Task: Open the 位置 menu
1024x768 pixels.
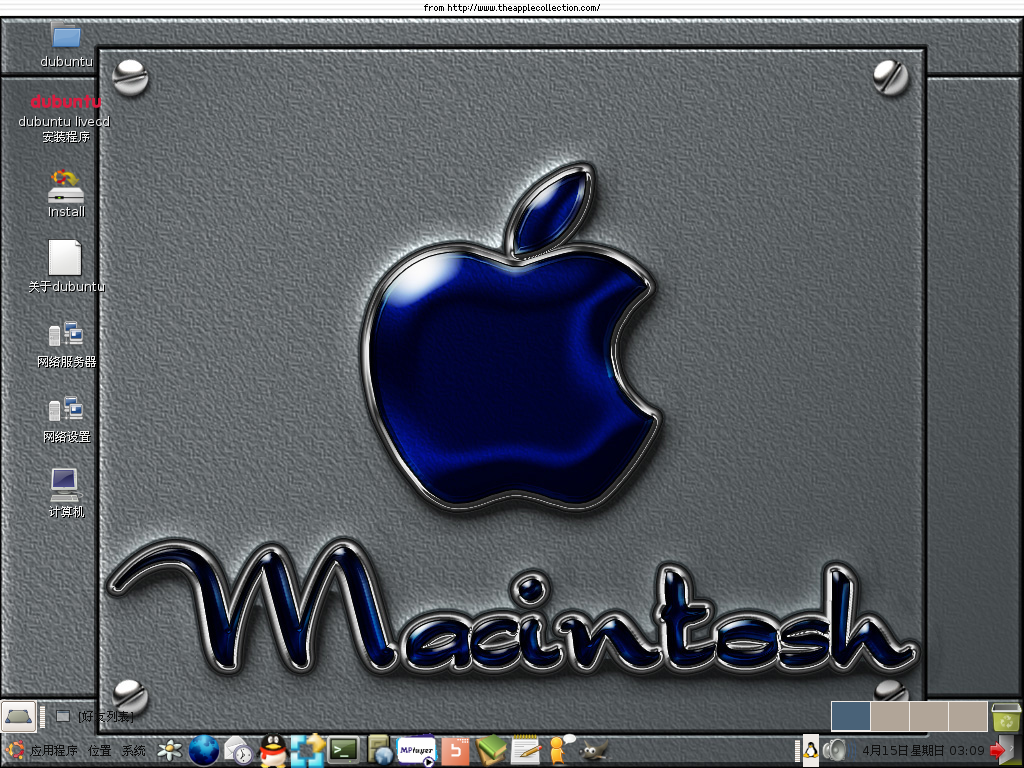Action: [x=100, y=751]
